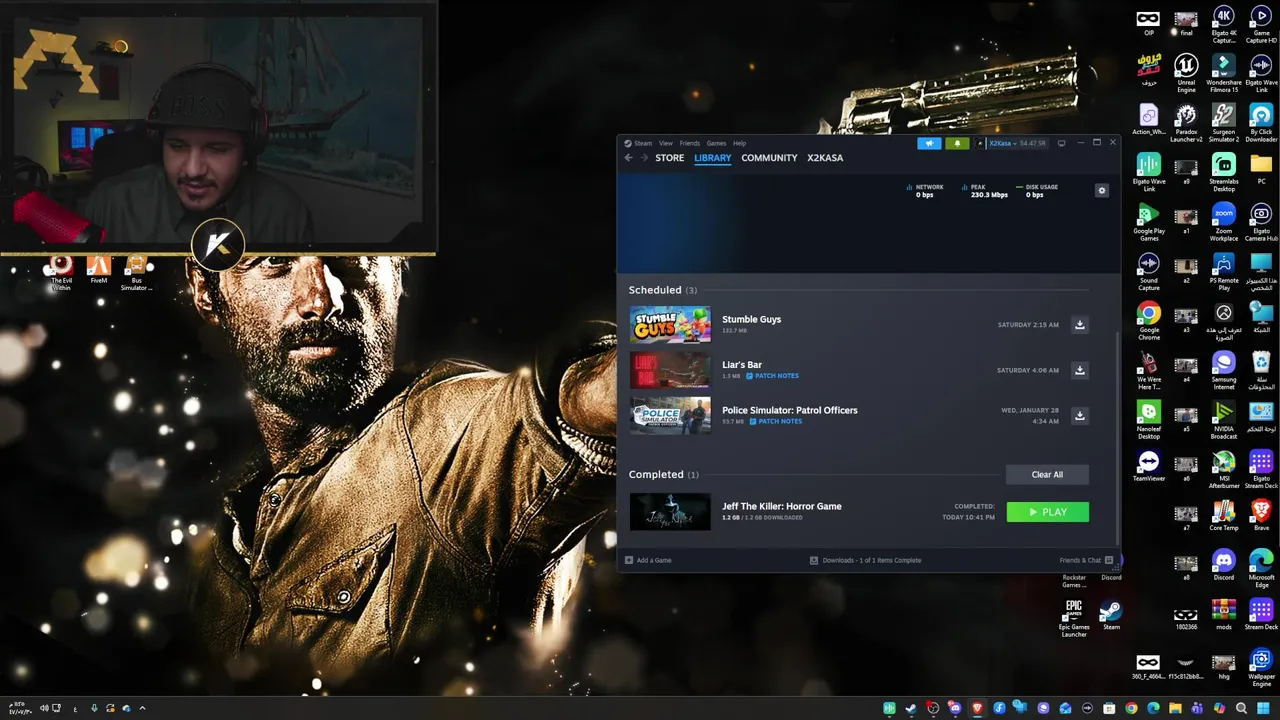The width and height of the screenshot is (1280, 720).
Task: Select The Evil Within desktop icon
Action: tap(61, 272)
